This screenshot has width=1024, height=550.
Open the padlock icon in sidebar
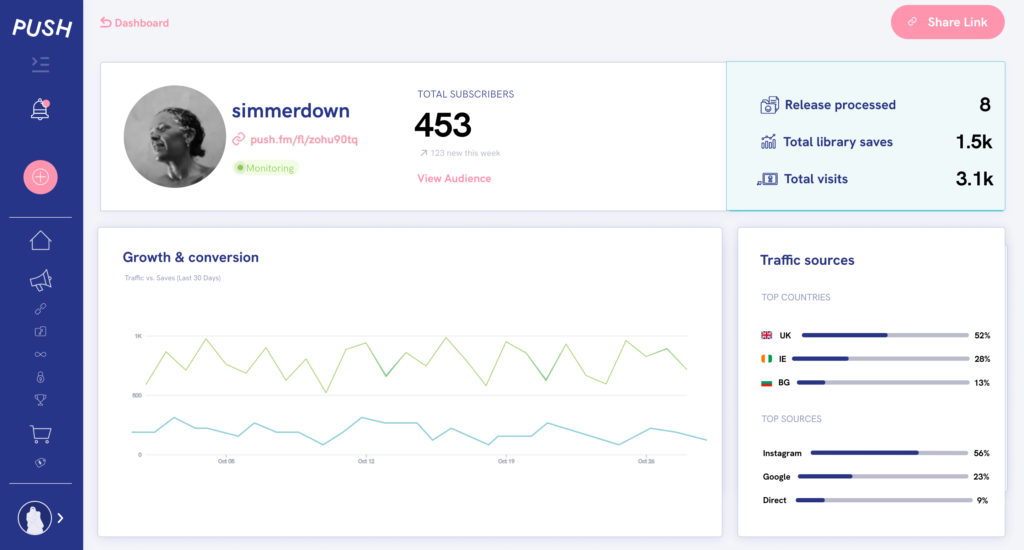[x=40, y=377]
